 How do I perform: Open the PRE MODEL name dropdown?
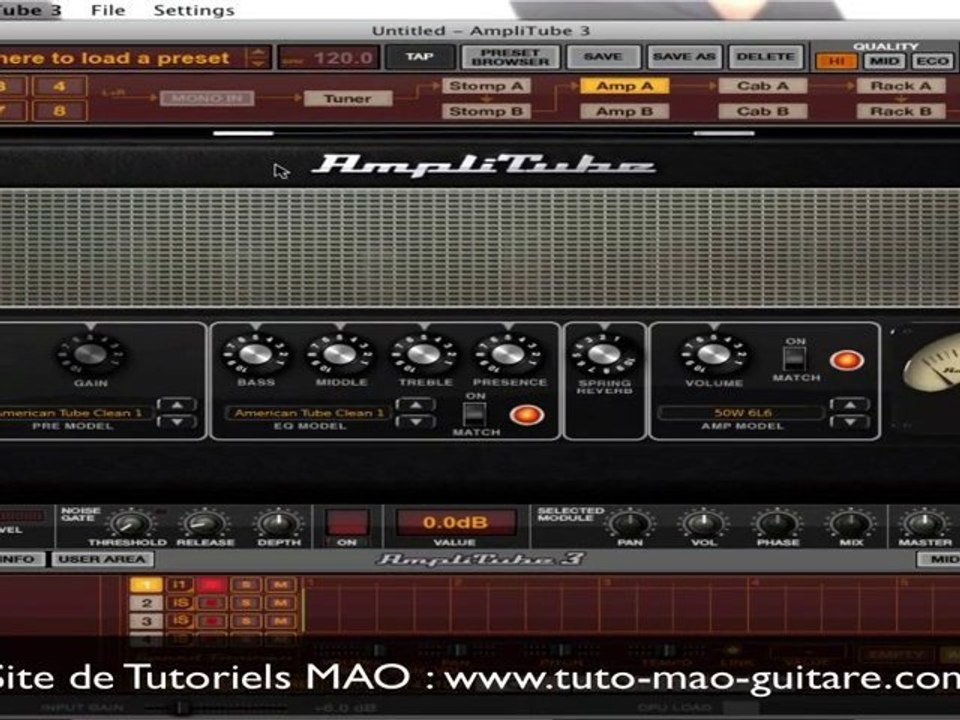click(73, 413)
